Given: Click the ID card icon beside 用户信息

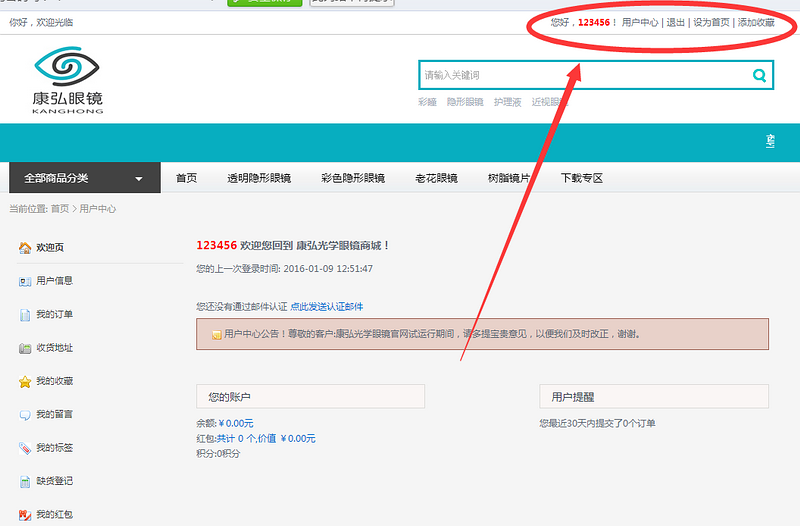Looking at the screenshot, I should (x=25, y=282).
